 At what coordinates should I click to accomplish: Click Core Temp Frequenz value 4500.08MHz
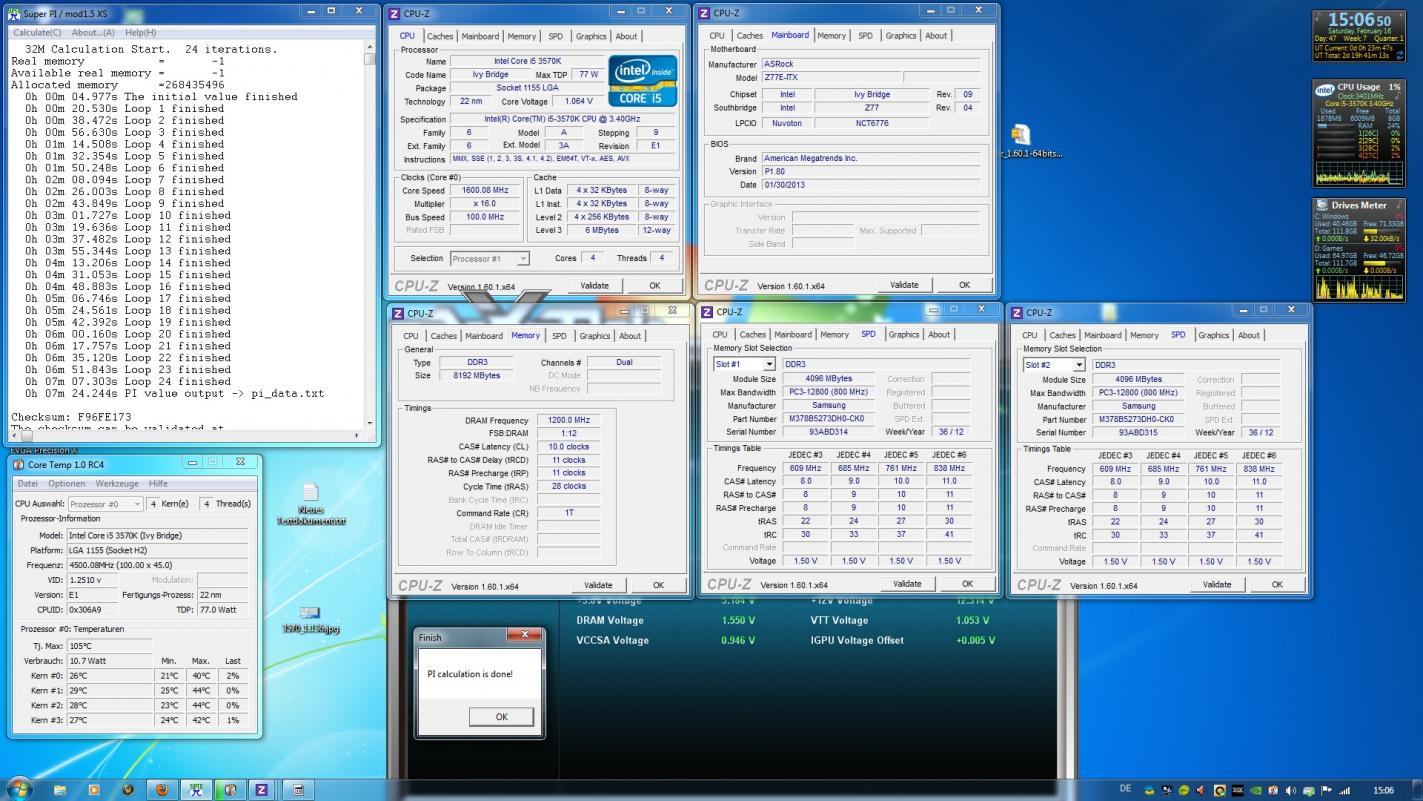pos(158,565)
